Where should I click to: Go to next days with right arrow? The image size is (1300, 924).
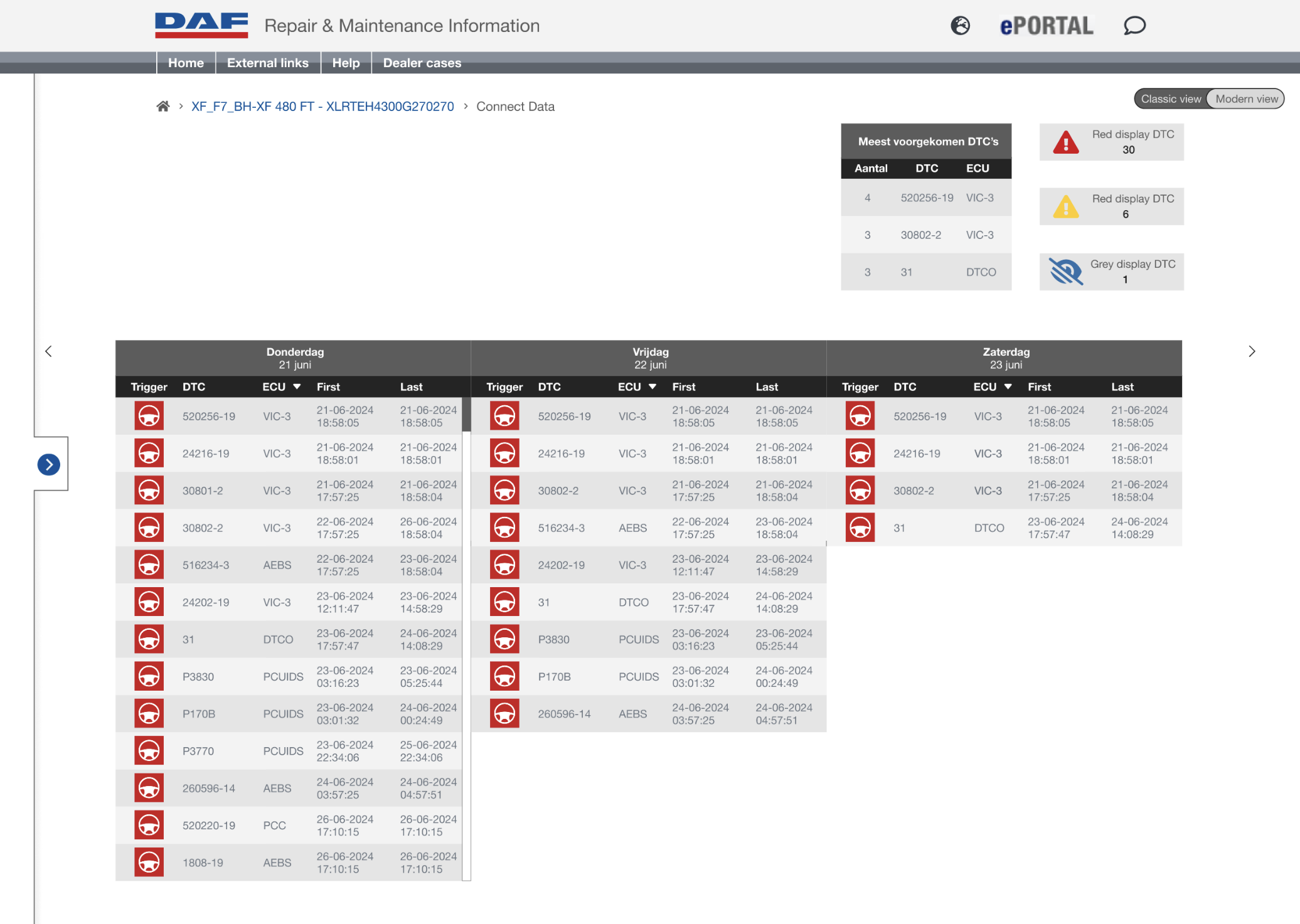1251,351
